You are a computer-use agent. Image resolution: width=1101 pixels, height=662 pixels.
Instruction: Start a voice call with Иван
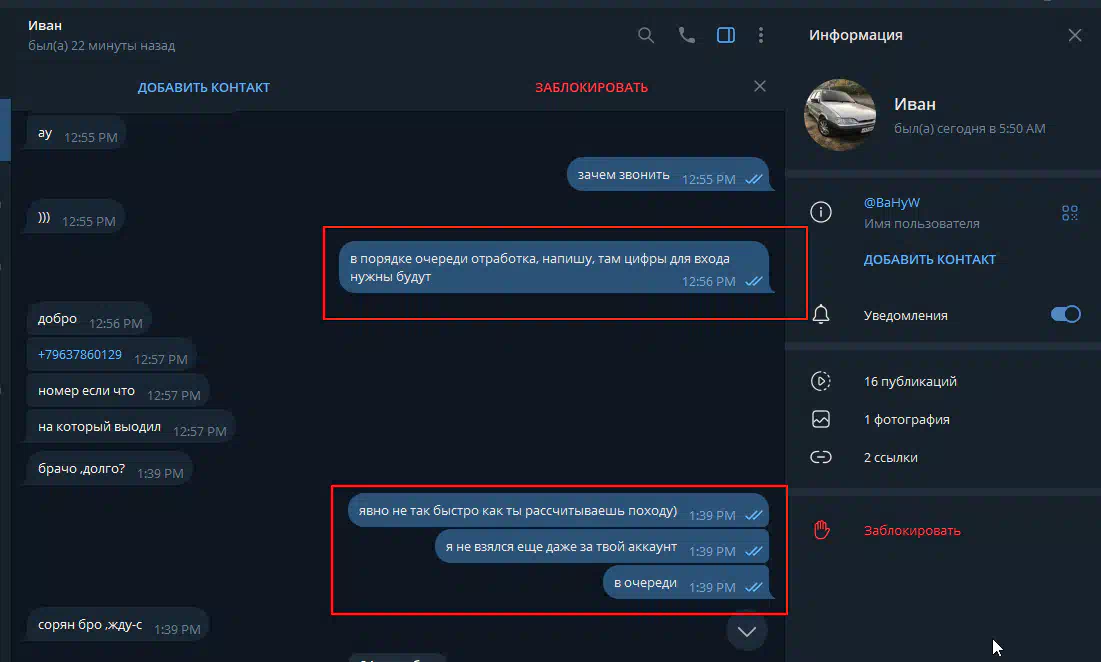[686, 35]
